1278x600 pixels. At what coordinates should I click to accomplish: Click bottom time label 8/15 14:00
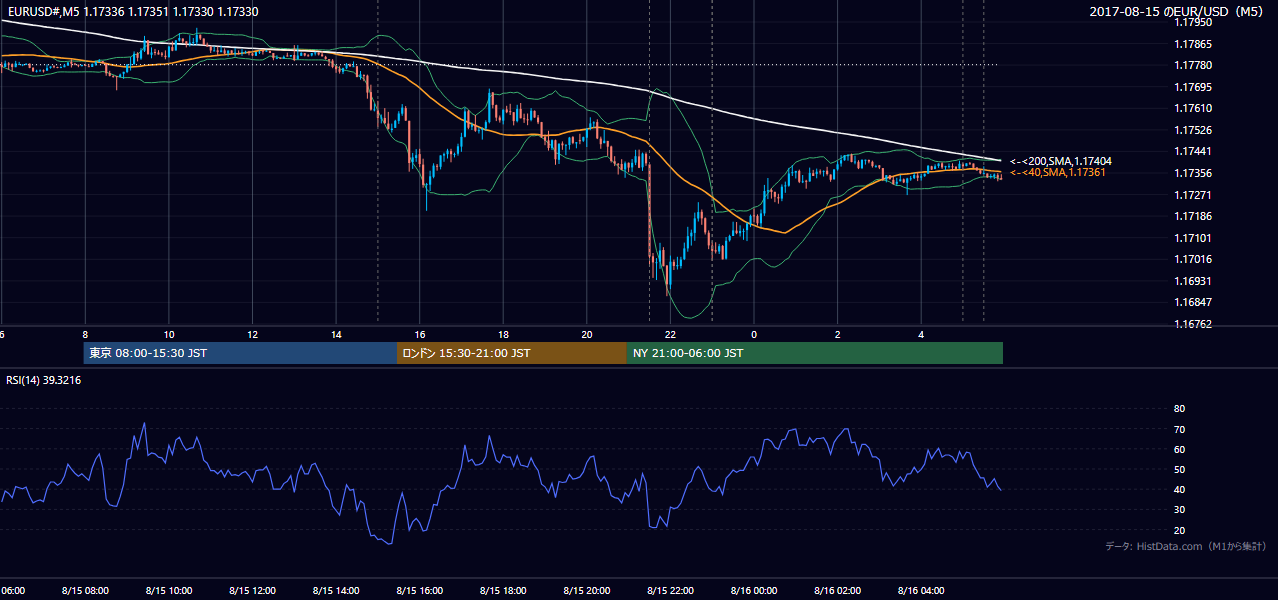(x=337, y=591)
